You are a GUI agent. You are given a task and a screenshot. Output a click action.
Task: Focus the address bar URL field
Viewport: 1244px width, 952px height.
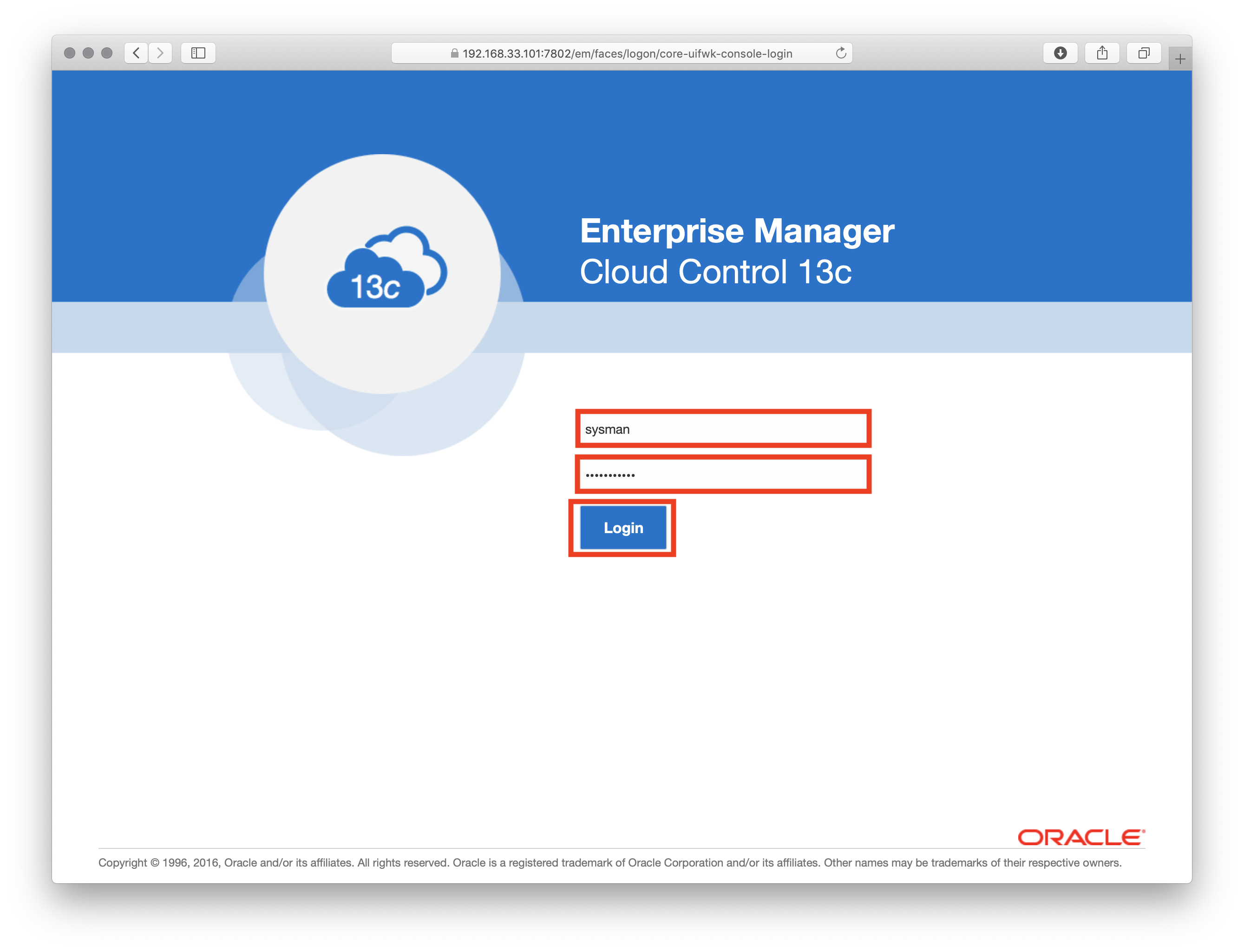click(x=622, y=53)
